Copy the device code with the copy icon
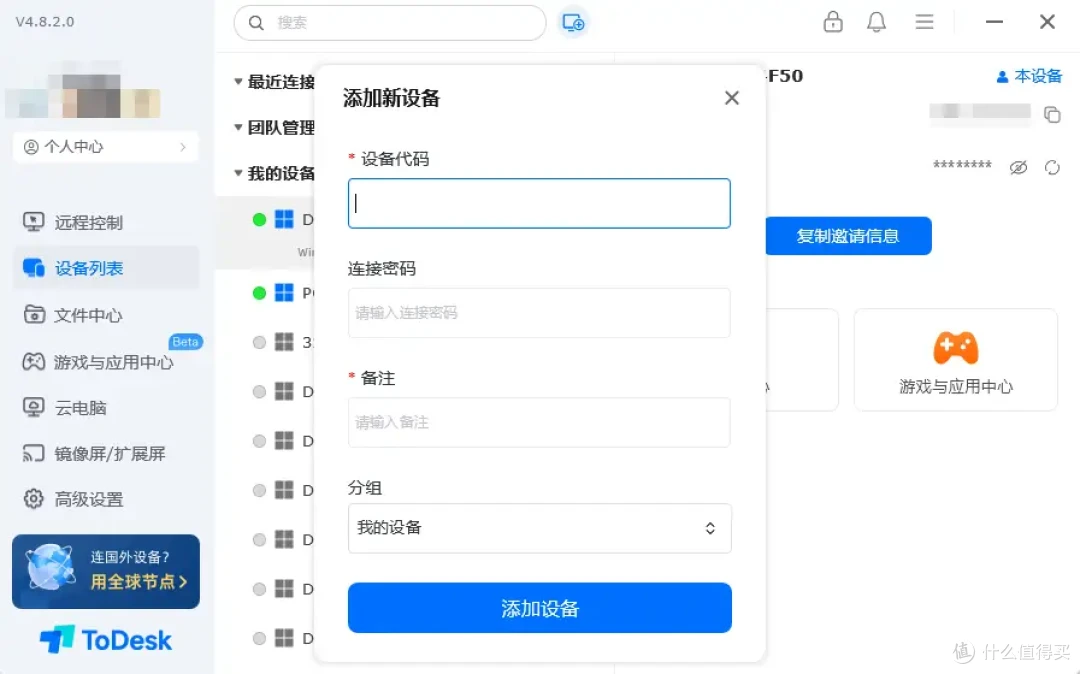The width and height of the screenshot is (1080, 674). [x=1052, y=114]
